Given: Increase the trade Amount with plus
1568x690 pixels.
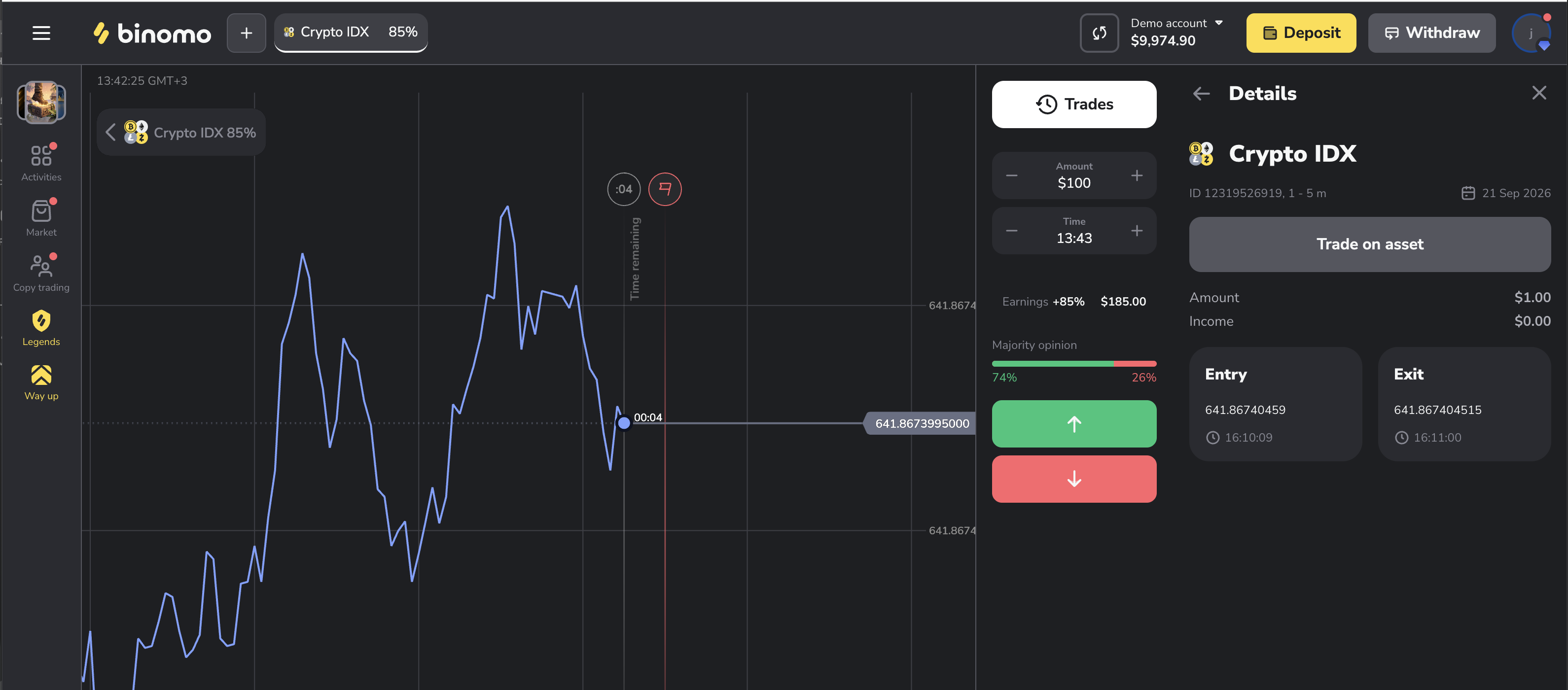Looking at the screenshot, I should [1137, 176].
